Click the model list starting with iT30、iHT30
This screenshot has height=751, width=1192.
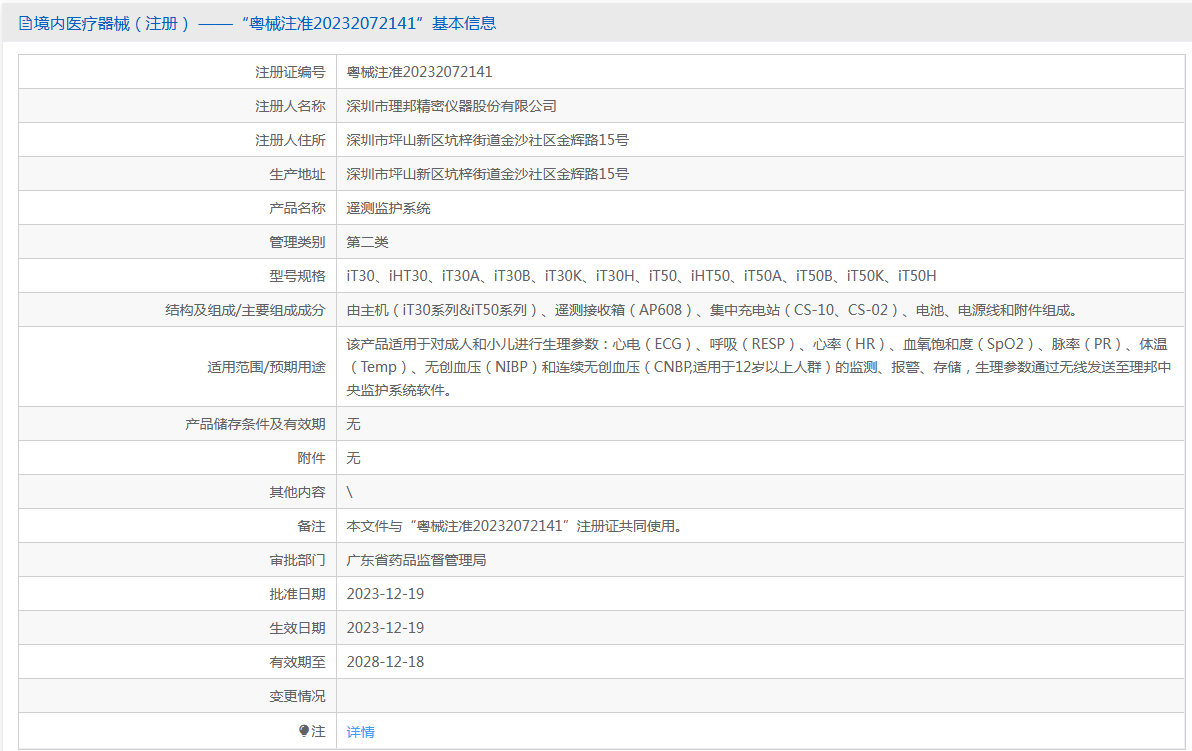pyautogui.click(x=642, y=276)
